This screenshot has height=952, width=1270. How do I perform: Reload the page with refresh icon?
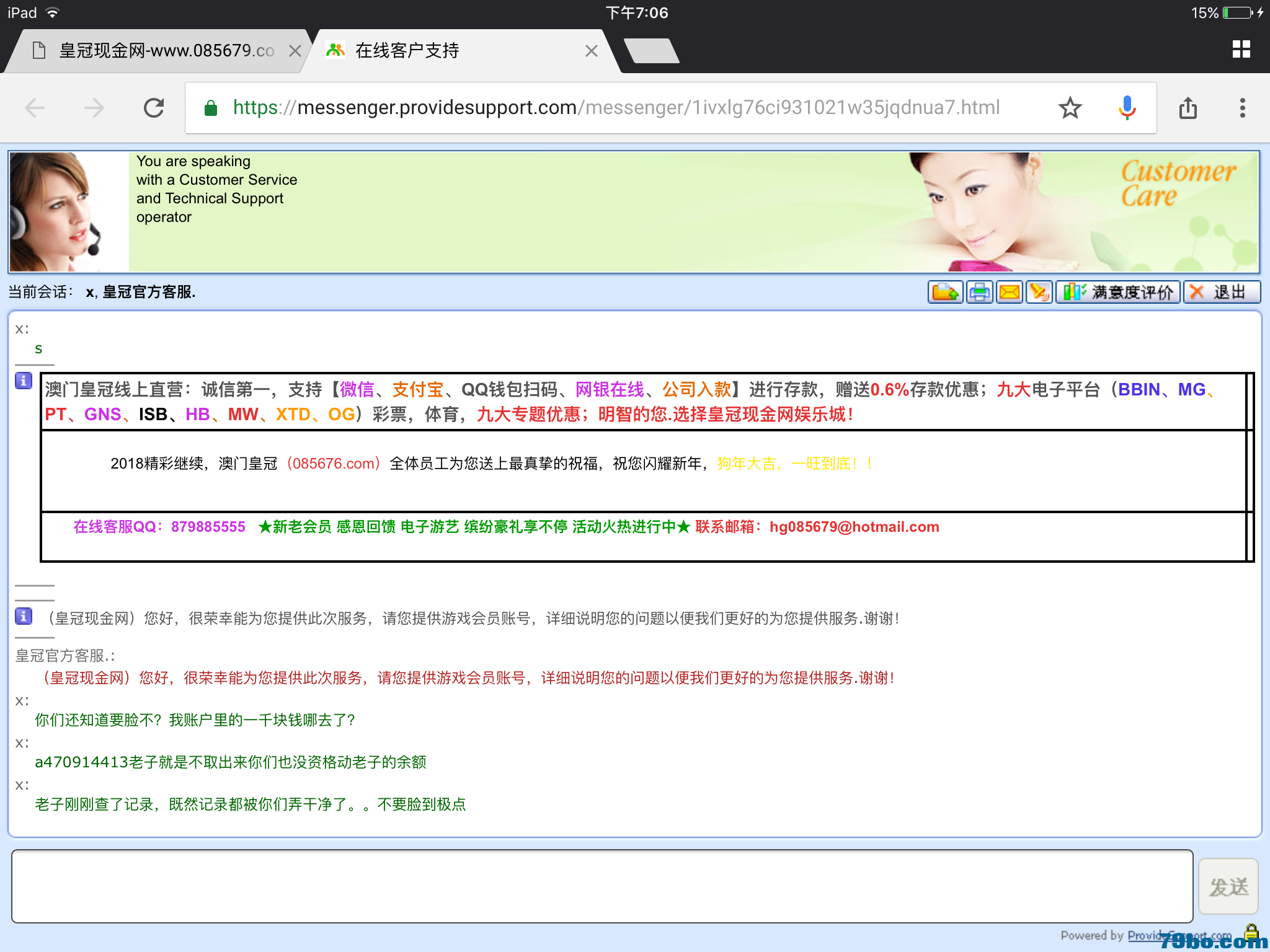coord(154,108)
